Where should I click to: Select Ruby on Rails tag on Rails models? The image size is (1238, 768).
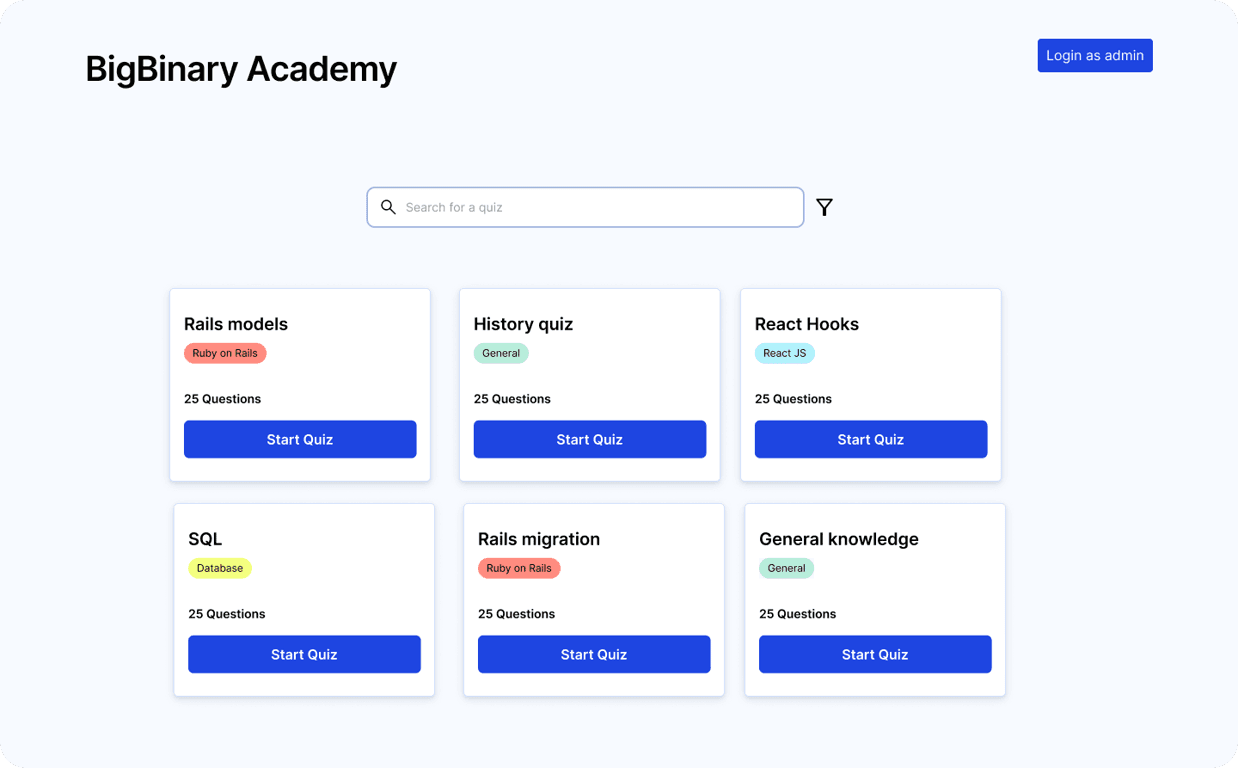(x=225, y=353)
